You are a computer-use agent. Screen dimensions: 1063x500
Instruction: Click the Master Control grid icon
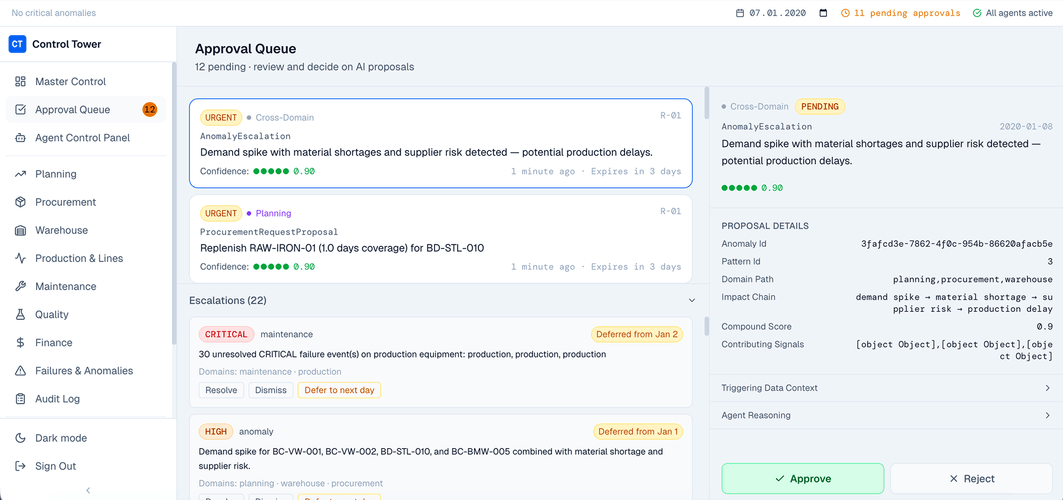(20, 81)
